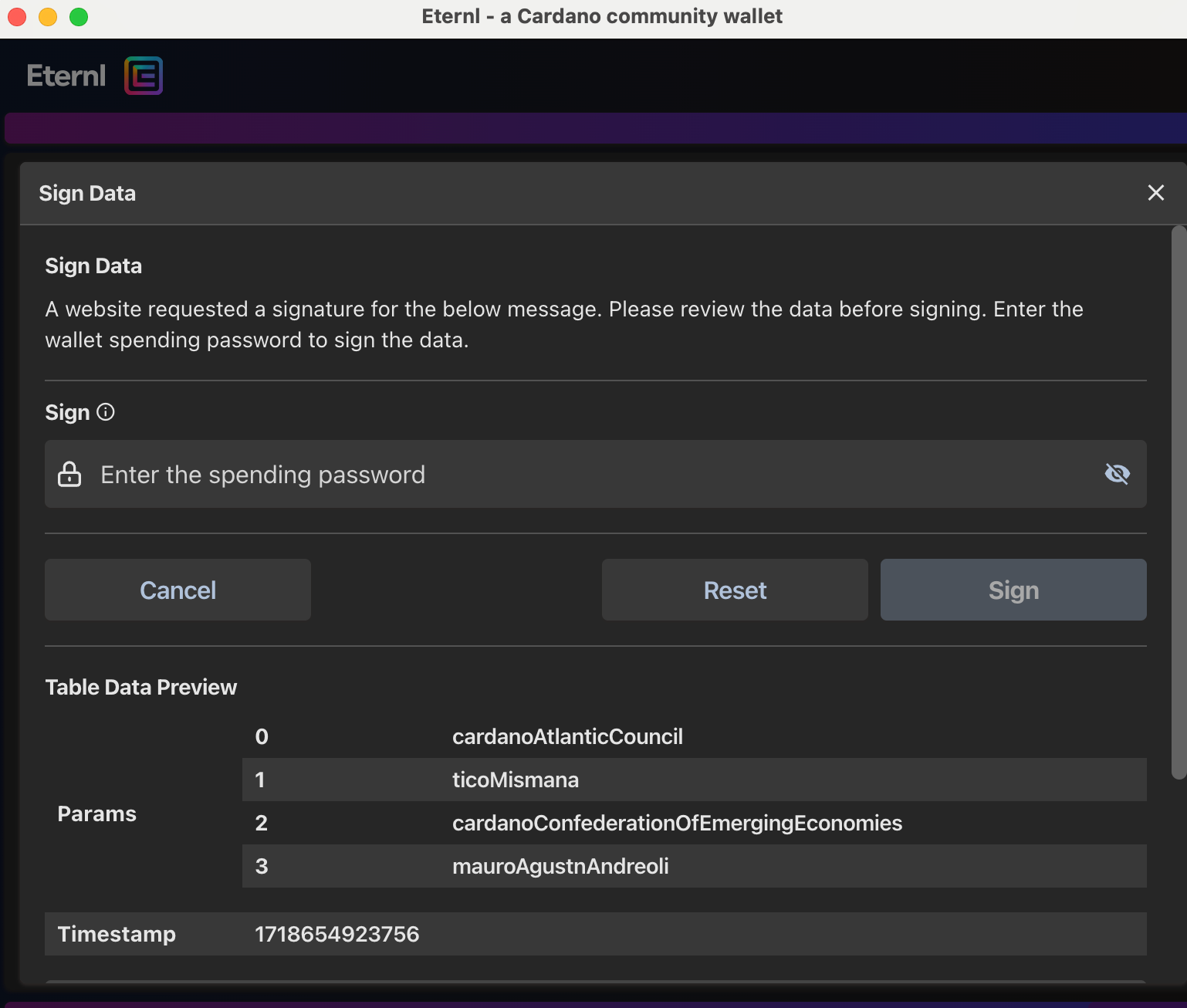Click the Cancel button

tap(178, 590)
